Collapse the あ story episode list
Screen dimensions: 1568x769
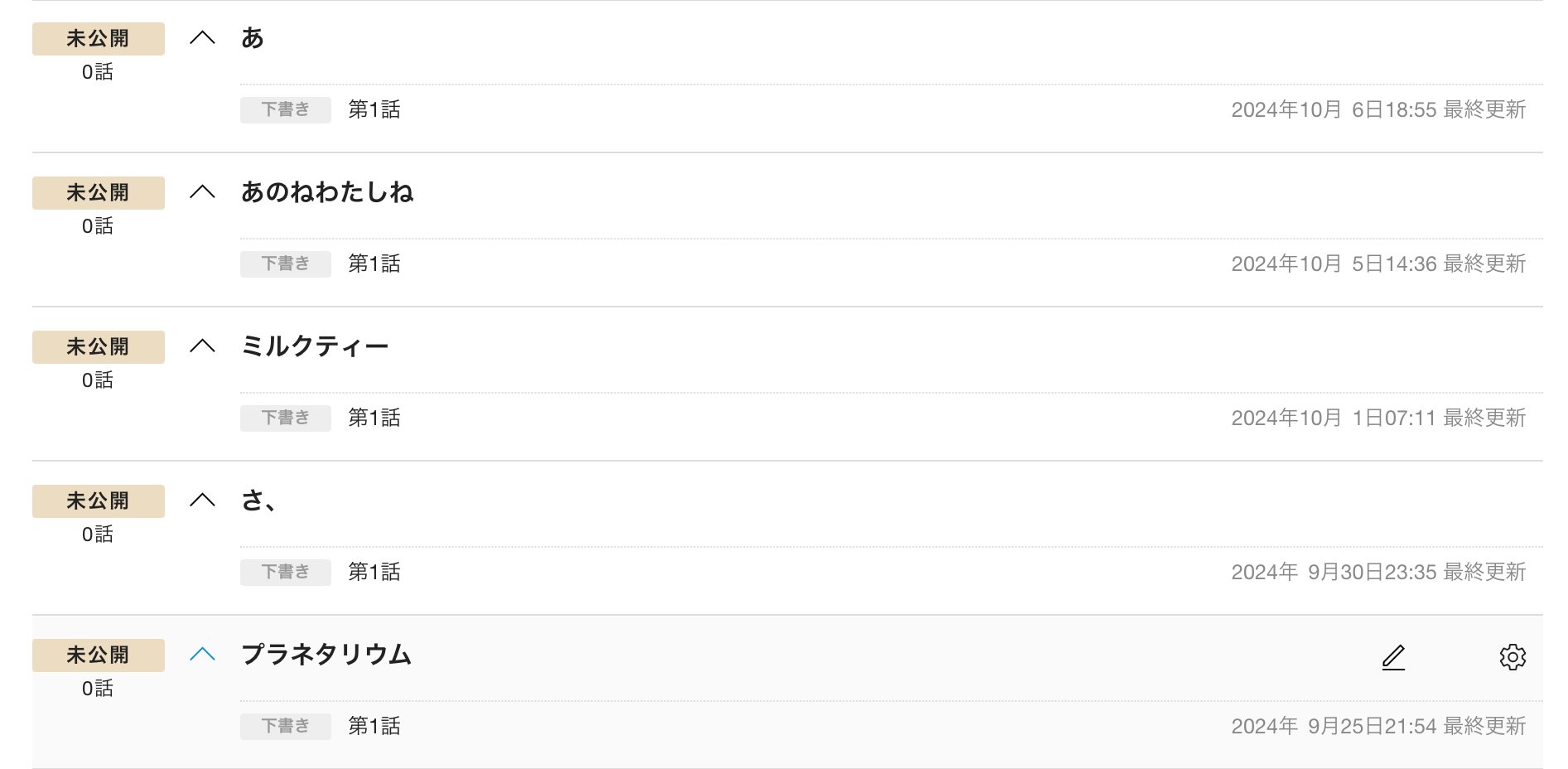pyautogui.click(x=202, y=38)
